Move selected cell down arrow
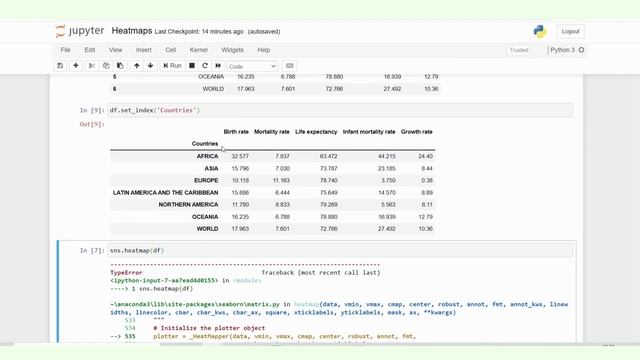Screen dimensions: 640x360 (151, 66)
